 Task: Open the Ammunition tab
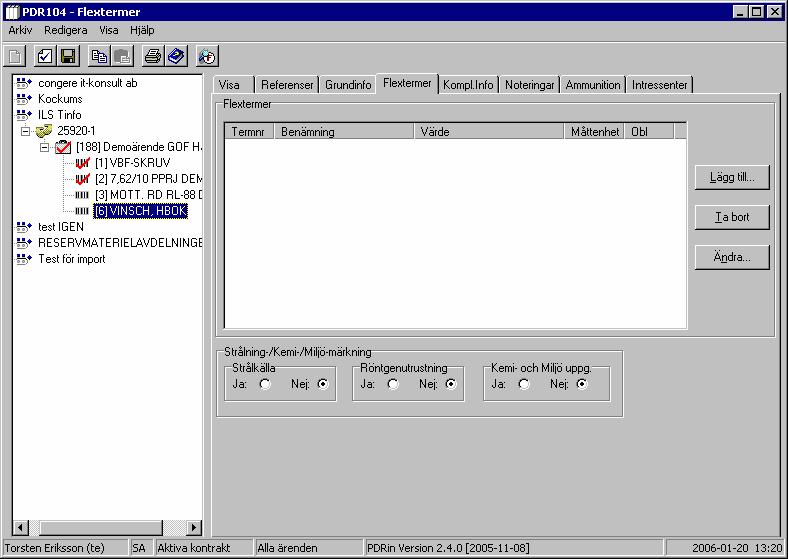pyautogui.click(x=593, y=85)
